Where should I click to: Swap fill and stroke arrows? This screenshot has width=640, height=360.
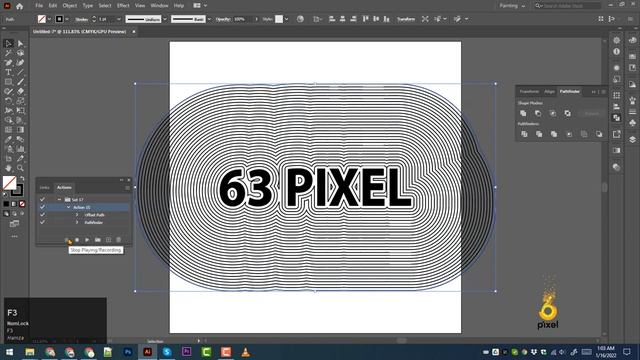click(22, 179)
